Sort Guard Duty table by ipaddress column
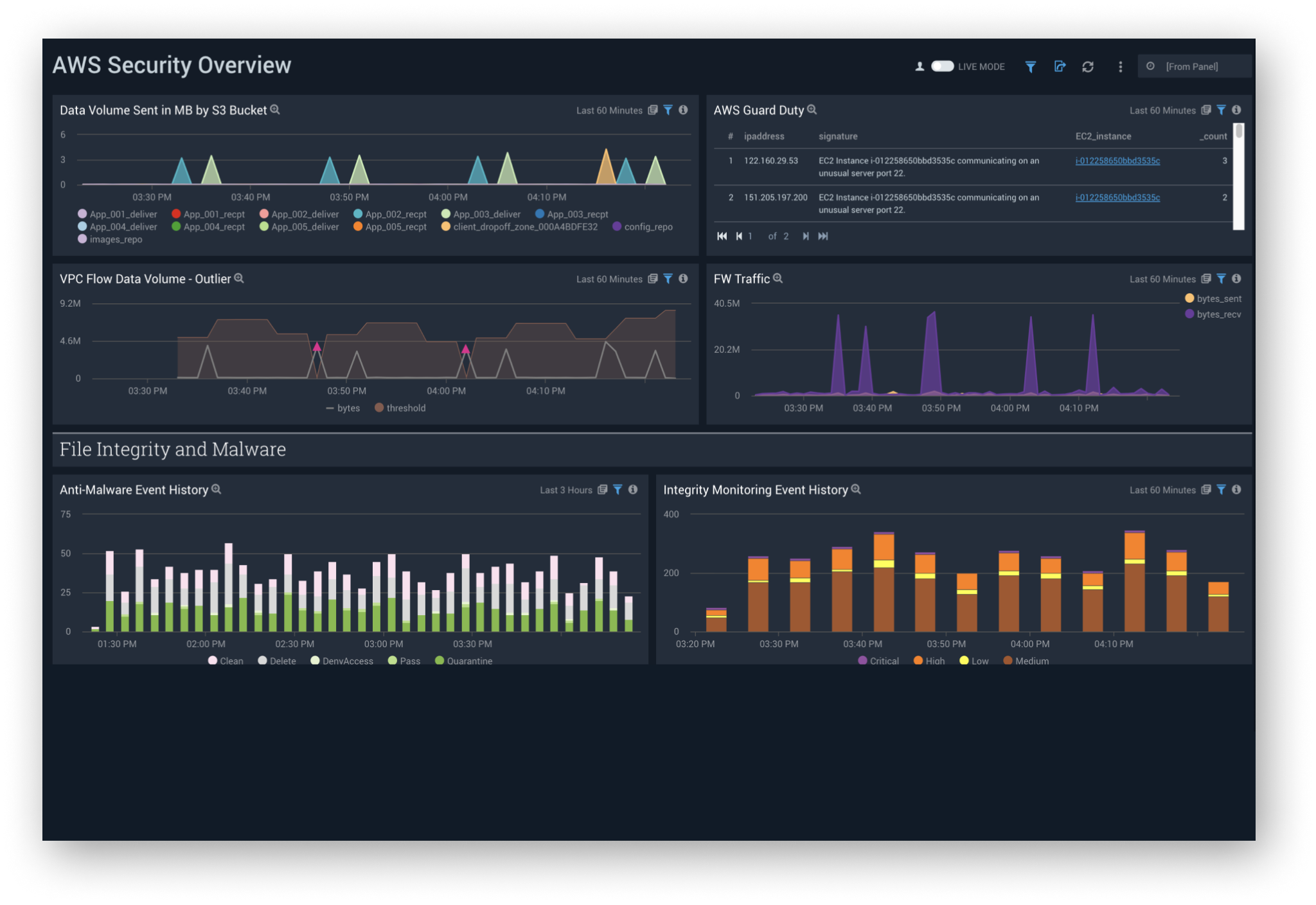Image resolution: width=1316 pixels, height=905 pixels. (x=764, y=136)
